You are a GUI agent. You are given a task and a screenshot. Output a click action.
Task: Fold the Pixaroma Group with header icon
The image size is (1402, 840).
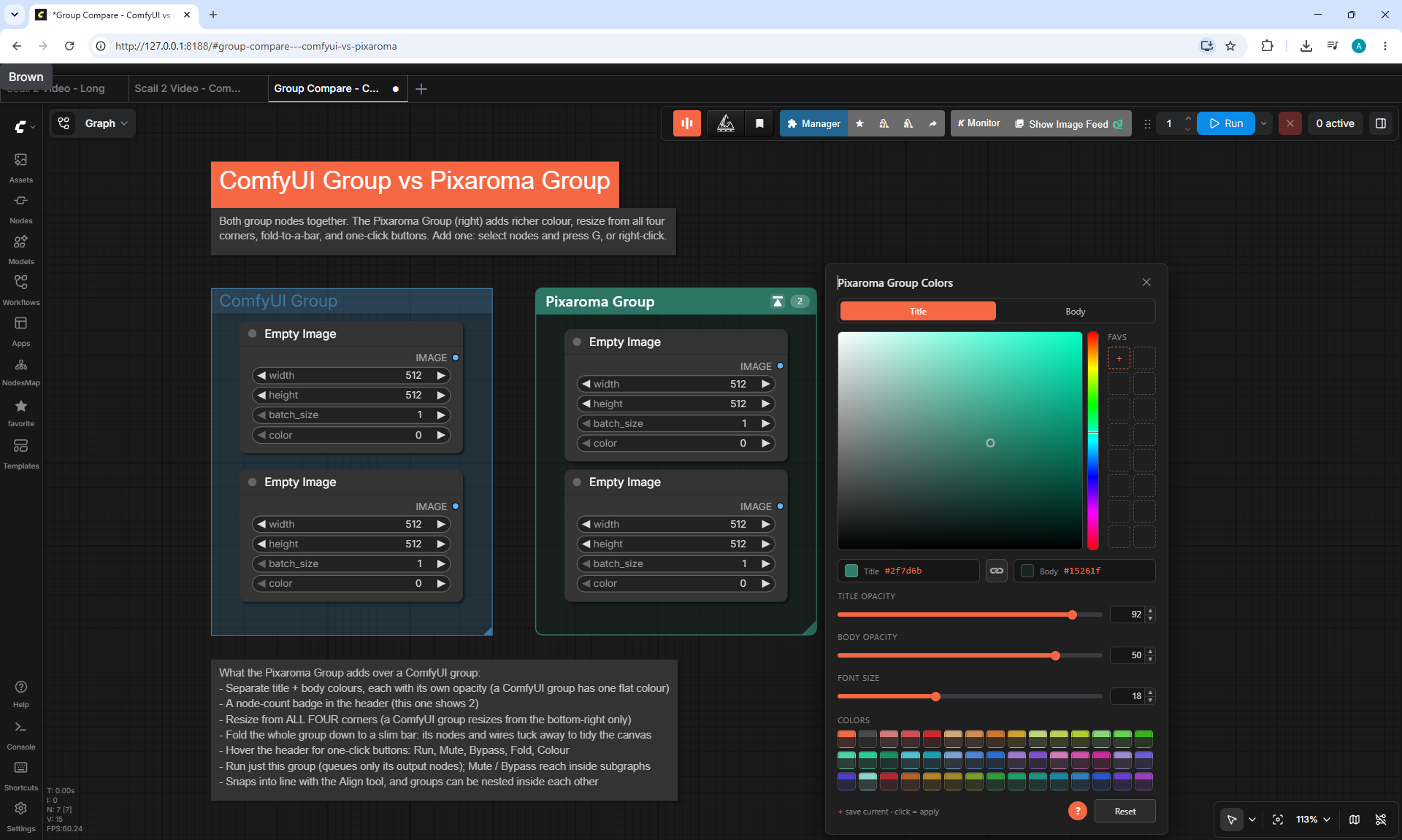[x=778, y=301]
